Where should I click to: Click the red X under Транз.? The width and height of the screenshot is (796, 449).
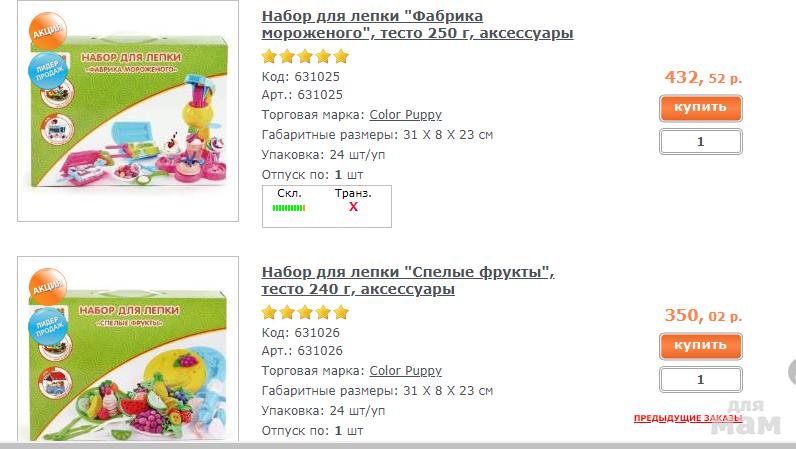tap(353, 207)
